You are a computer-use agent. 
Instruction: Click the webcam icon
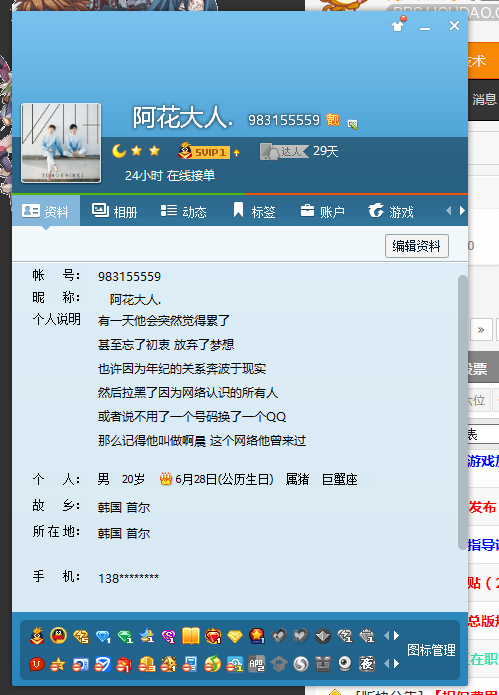[x=345, y=664]
